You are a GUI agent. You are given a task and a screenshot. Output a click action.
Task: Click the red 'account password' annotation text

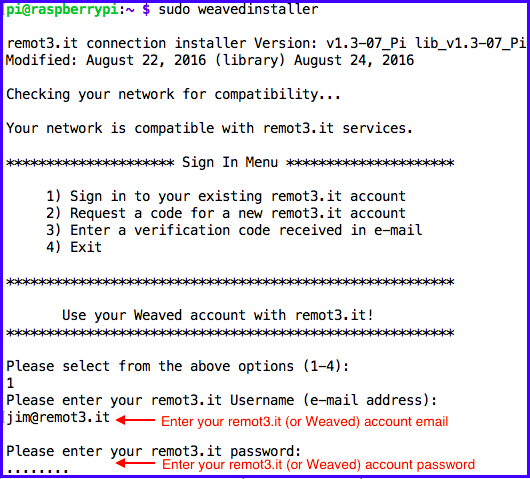click(318, 464)
